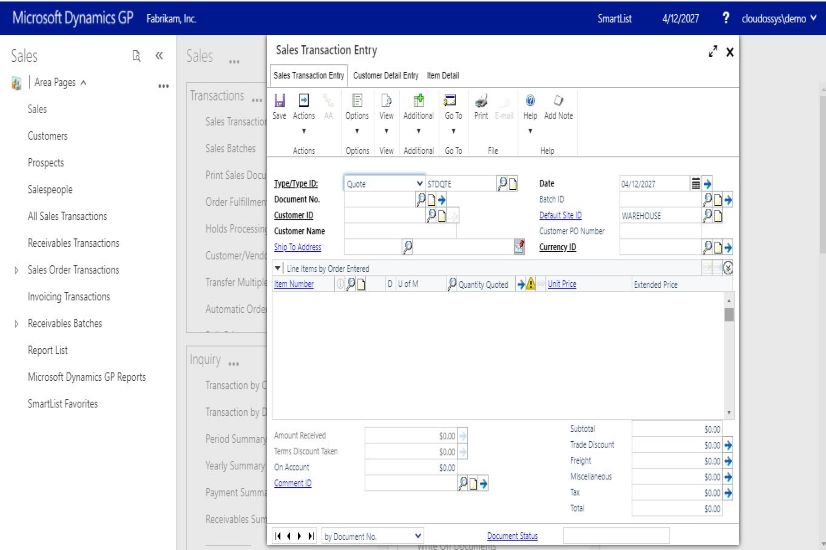The width and height of the screenshot is (826, 550).
Task: Click the Currency ID expansion arrow
Action: tap(728, 247)
